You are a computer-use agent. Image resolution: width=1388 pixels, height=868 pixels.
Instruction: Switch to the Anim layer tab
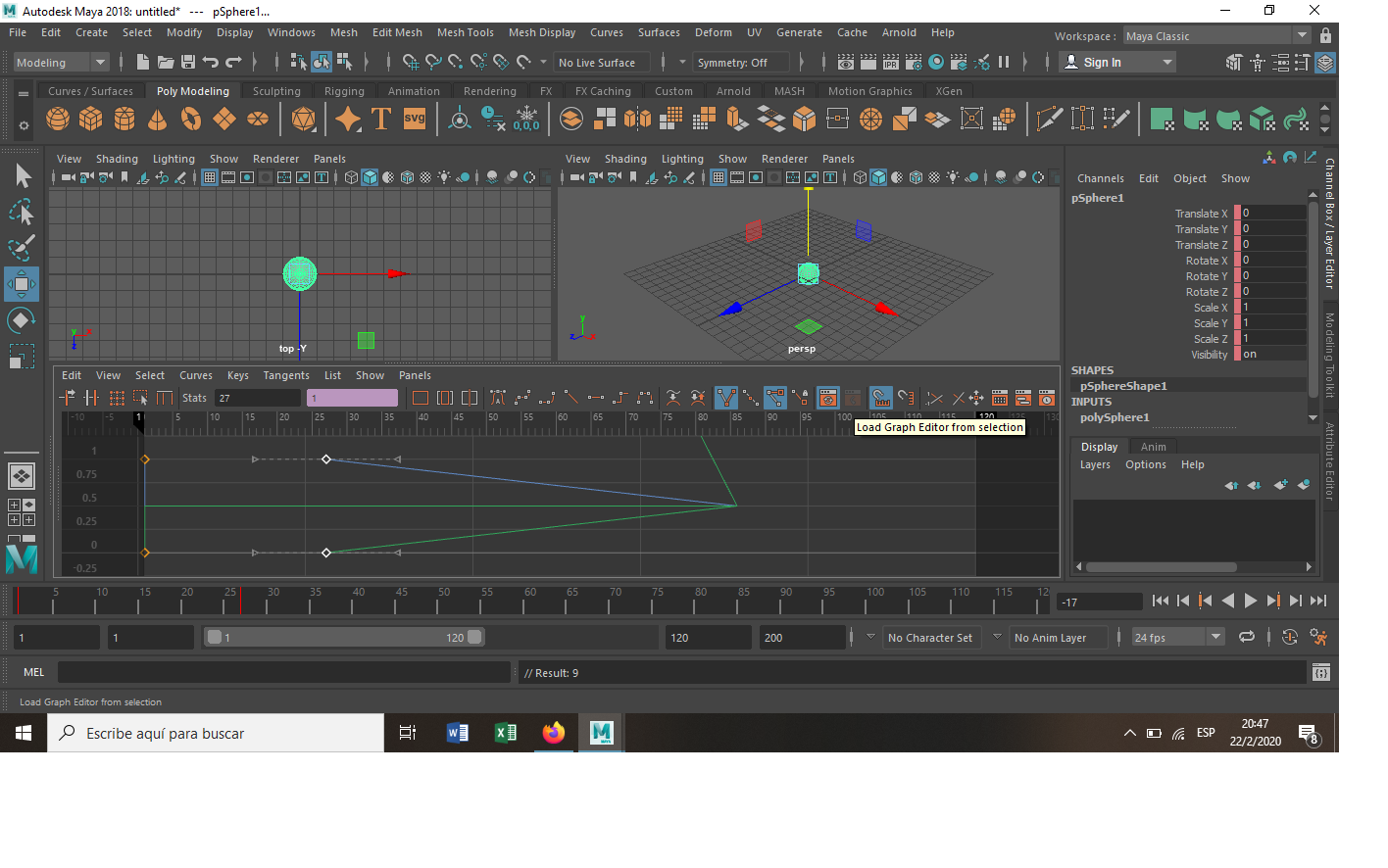pyautogui.click(x=1153, y=447)
